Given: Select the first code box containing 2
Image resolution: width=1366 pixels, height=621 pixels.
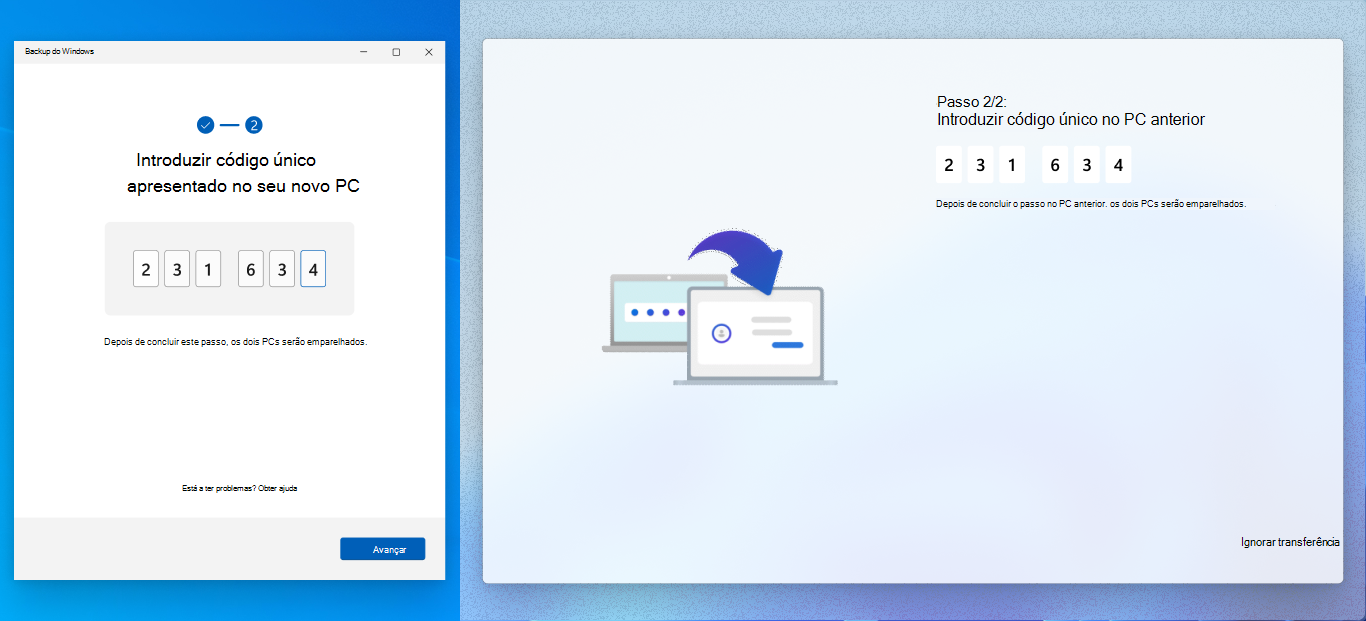Looking at the screenshot, I should point(146,269).
